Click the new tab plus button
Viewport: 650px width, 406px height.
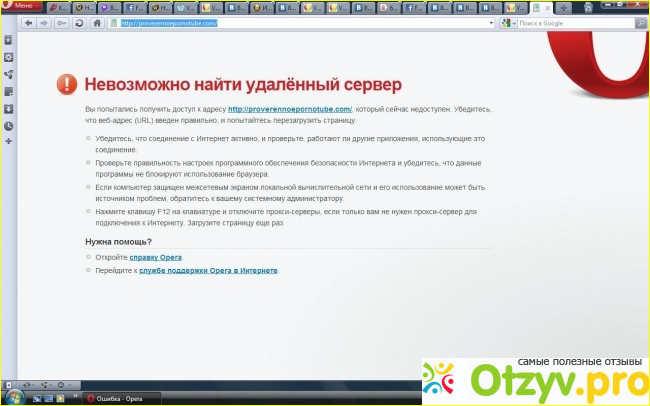click(563, 8)
